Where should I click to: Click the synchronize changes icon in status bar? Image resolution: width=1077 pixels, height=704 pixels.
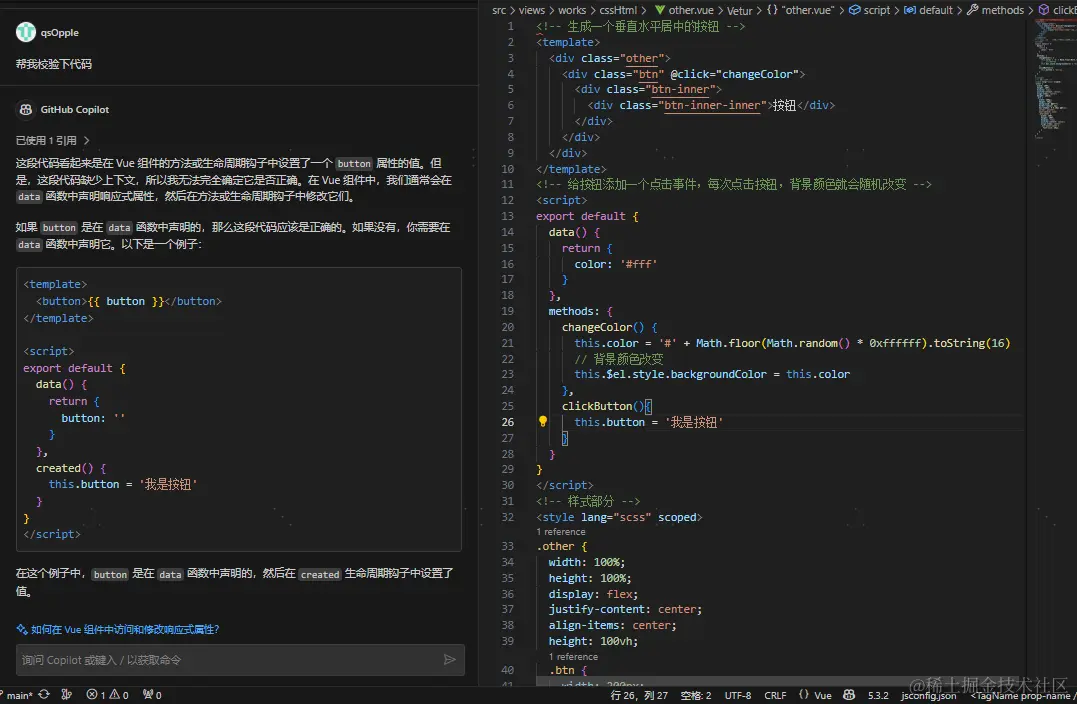(44, 694)
